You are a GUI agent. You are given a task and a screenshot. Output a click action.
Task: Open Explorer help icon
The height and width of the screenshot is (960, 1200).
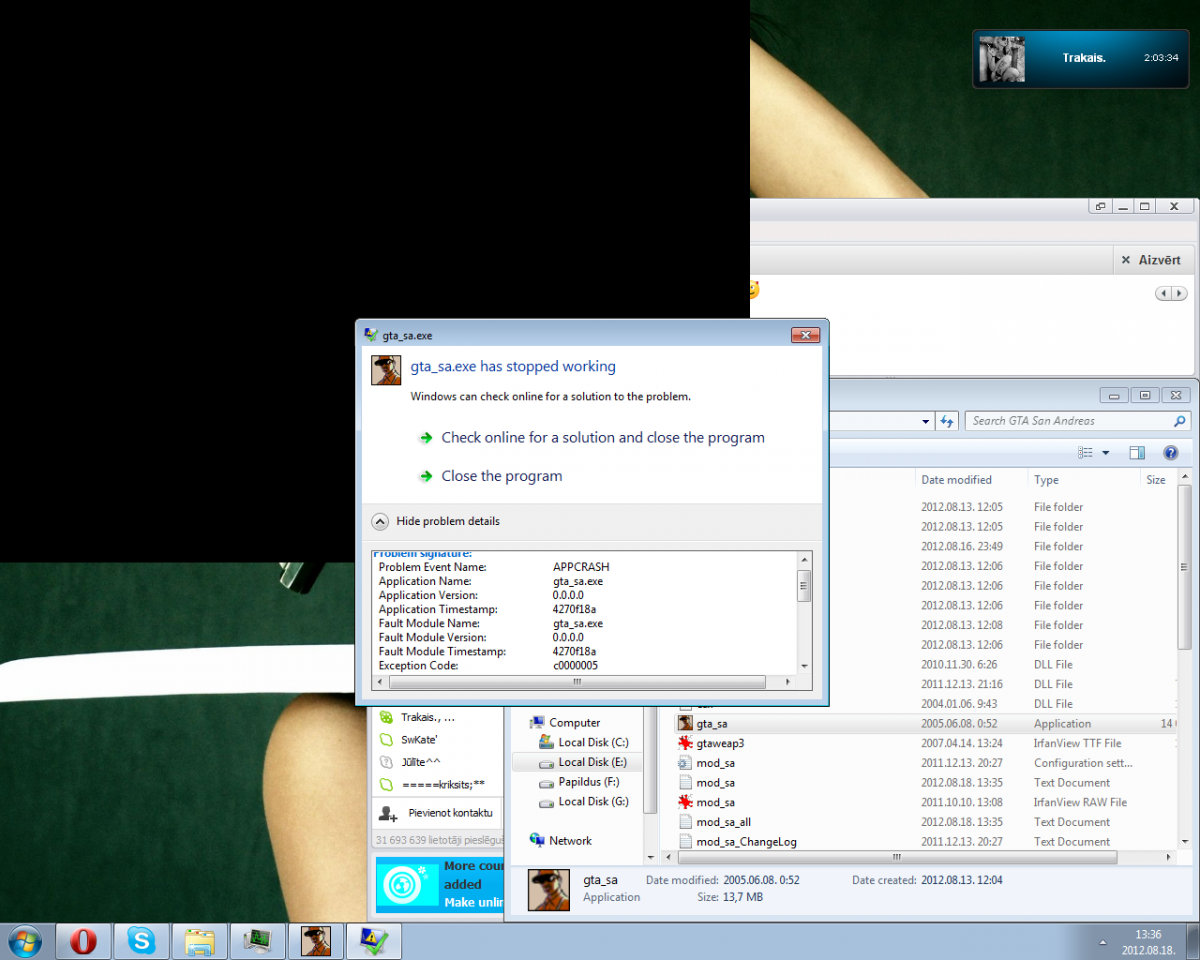[x=1171, y=453]
